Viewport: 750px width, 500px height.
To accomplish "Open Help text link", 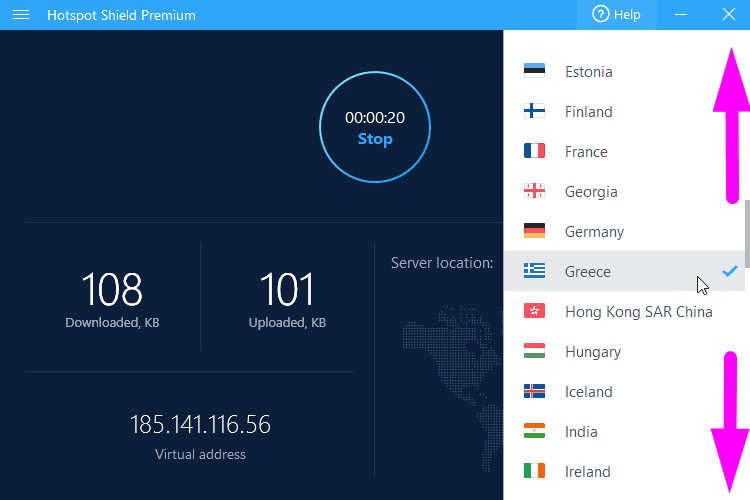I will [627, 15].
